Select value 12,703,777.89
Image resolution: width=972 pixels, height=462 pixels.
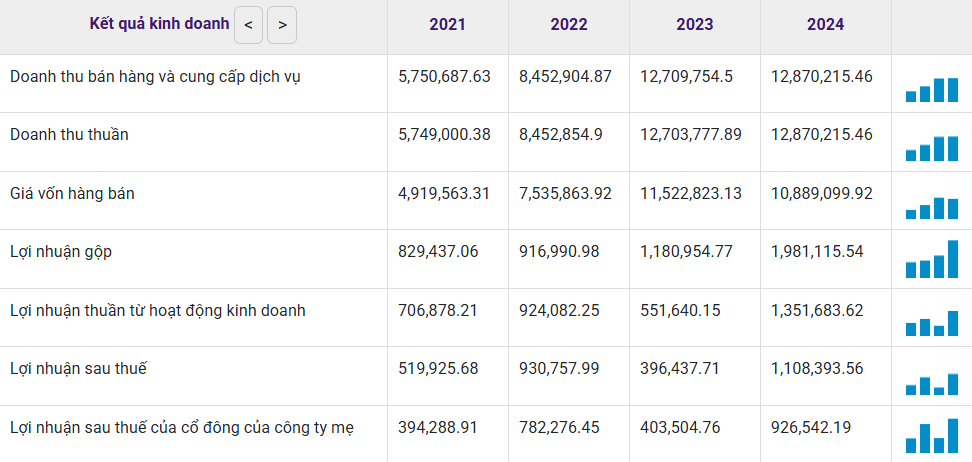click(x=691, y=134)
